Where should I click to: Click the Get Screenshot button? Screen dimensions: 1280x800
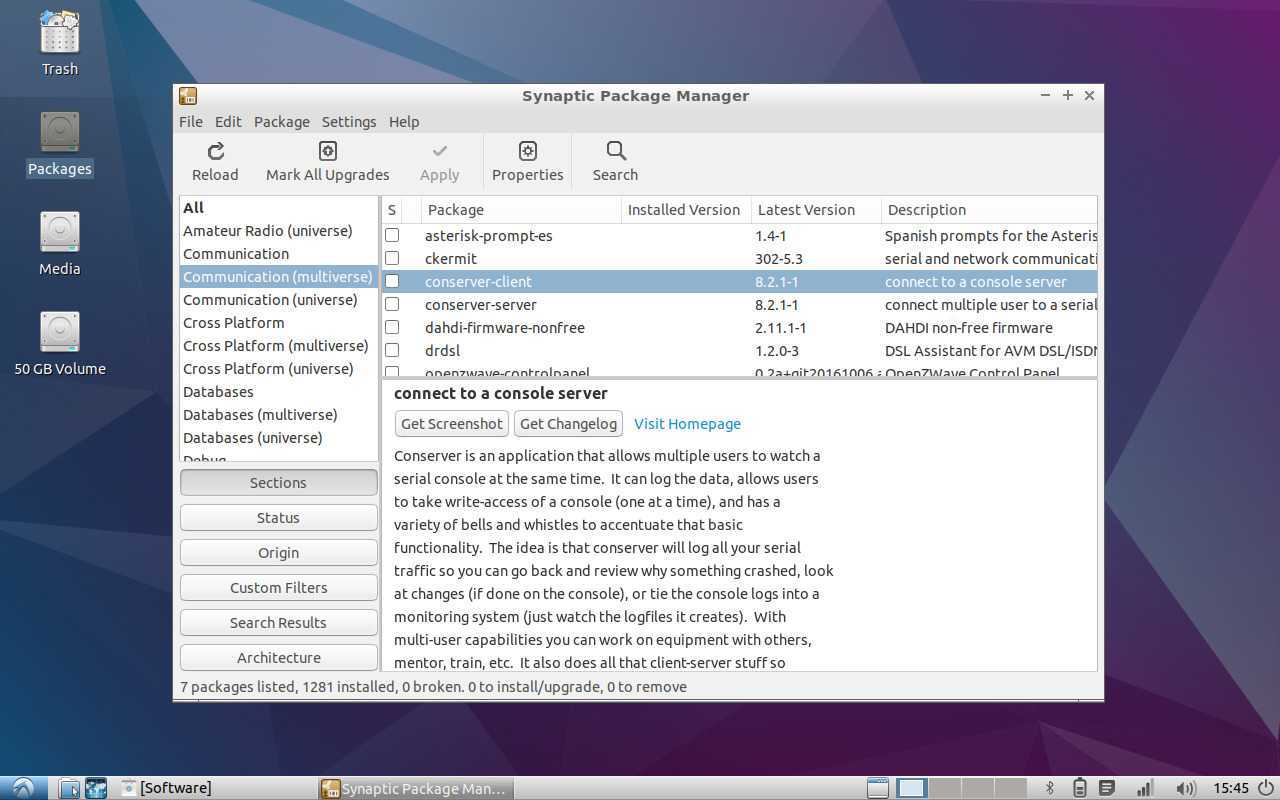click(451, 424)
